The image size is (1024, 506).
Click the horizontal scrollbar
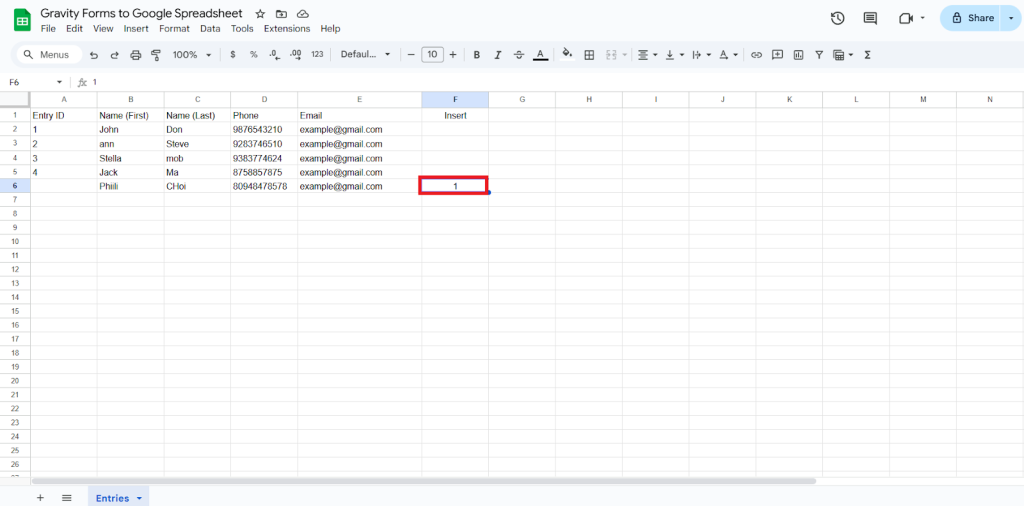point(424,481)
